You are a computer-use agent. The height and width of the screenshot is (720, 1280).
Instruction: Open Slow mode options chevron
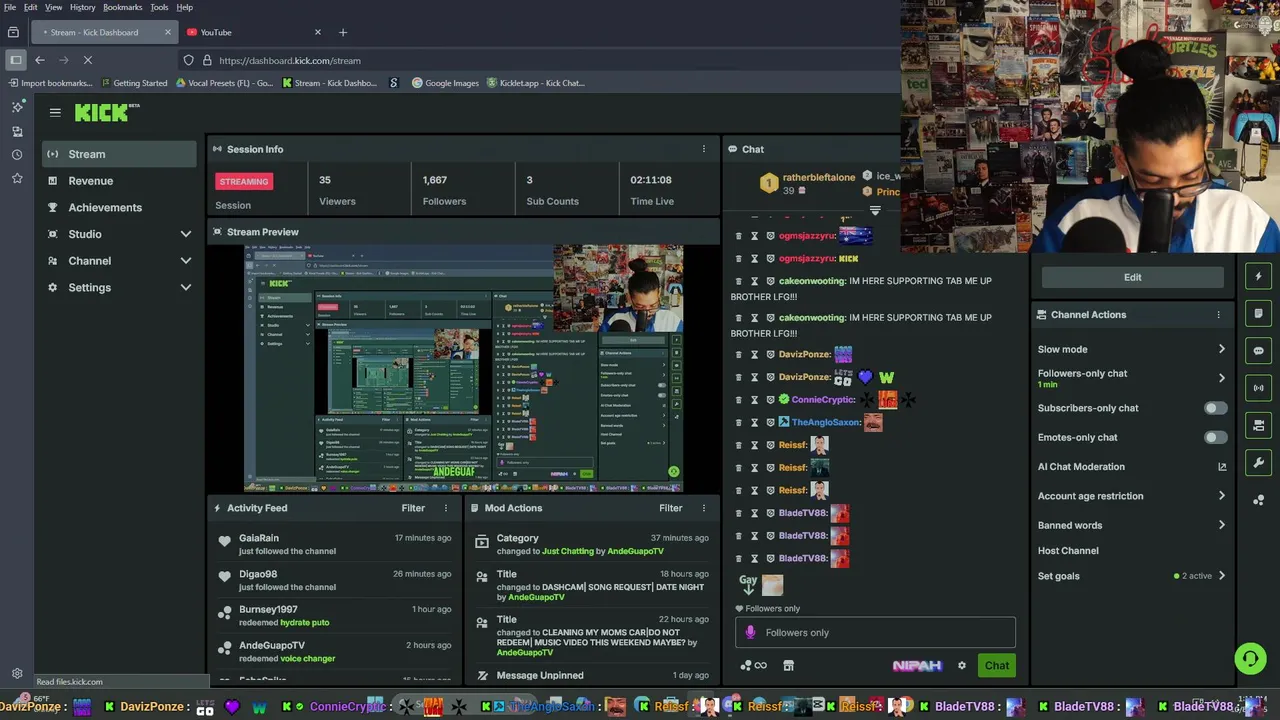pos(1221,350)
